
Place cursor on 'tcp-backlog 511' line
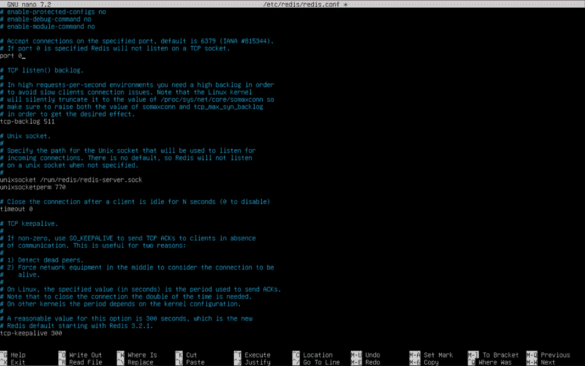[27, 121]
